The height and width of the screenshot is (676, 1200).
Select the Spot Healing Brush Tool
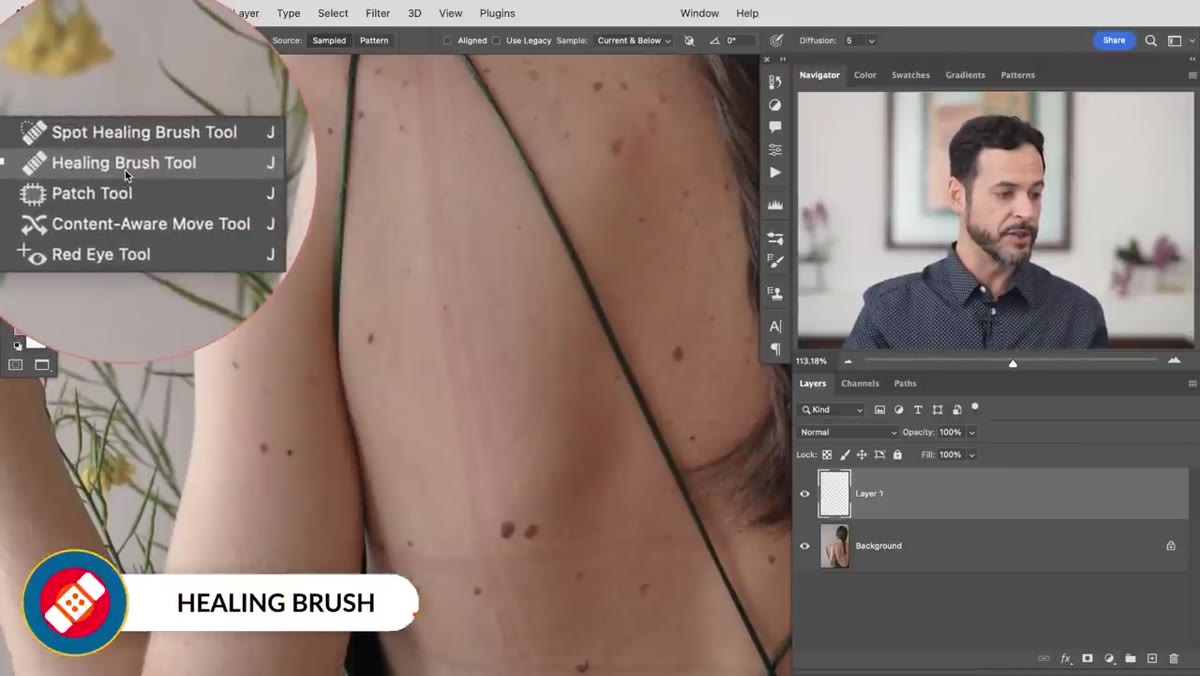coord(143,132)
